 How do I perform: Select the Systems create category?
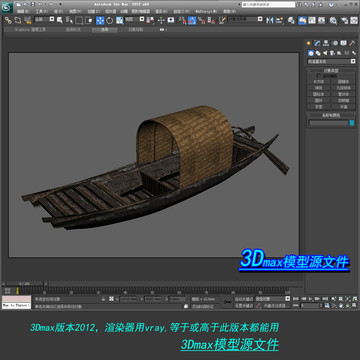point(354,53)
